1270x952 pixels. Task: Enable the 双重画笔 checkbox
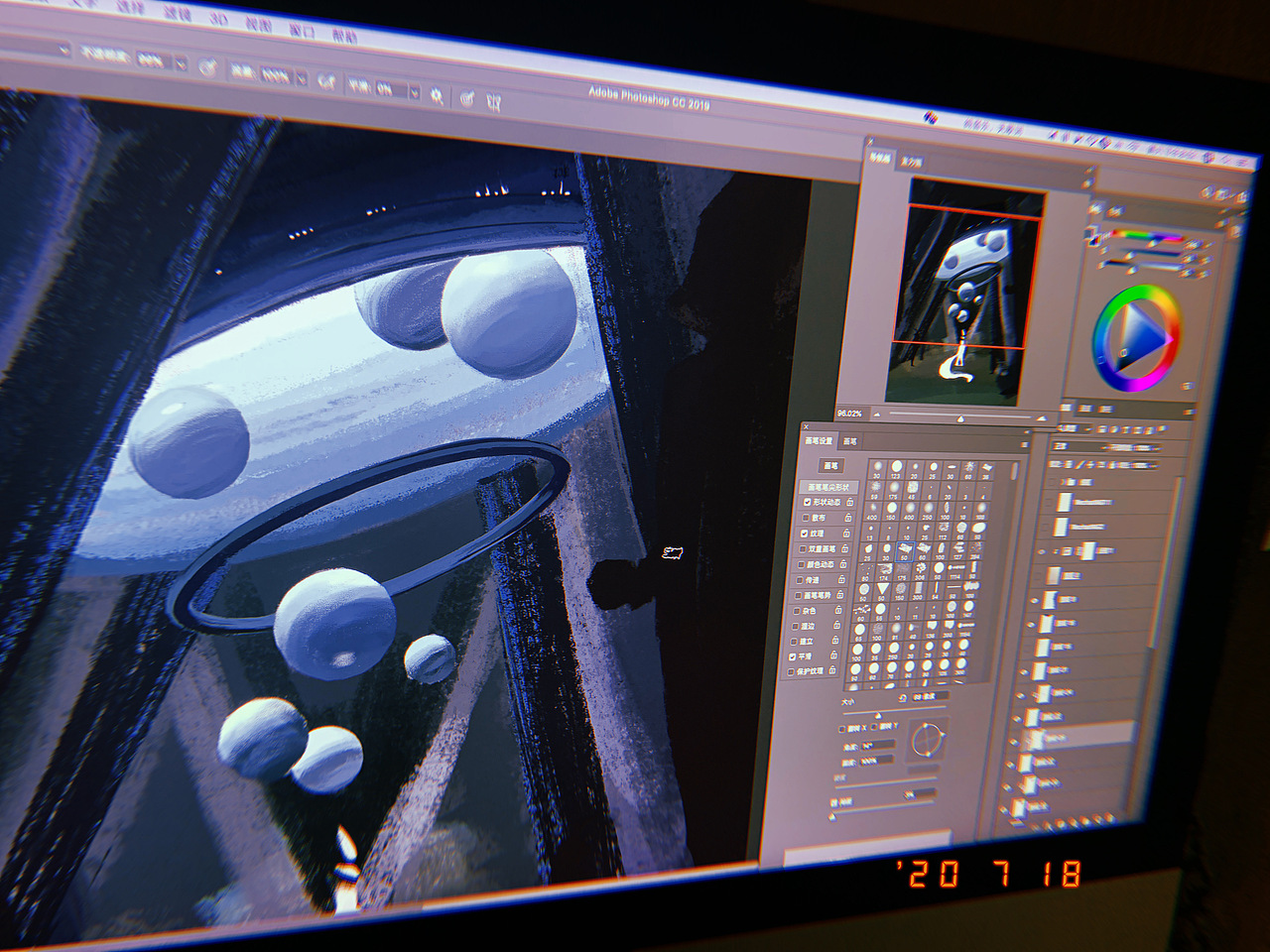point(802,548)
